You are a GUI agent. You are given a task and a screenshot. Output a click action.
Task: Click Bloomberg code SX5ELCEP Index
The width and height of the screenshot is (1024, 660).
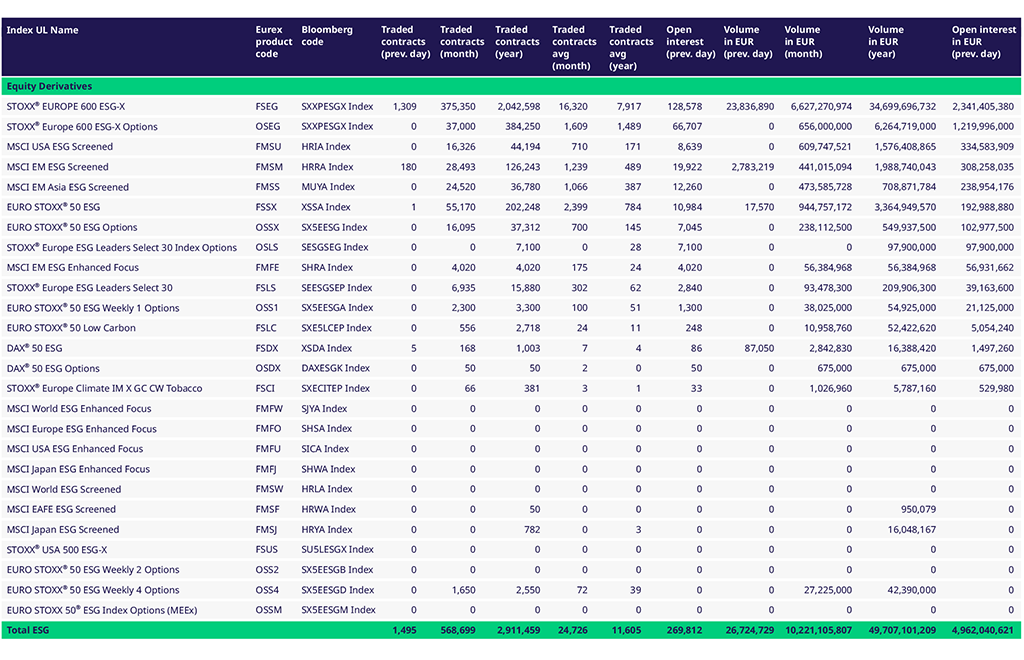(336, 328)
